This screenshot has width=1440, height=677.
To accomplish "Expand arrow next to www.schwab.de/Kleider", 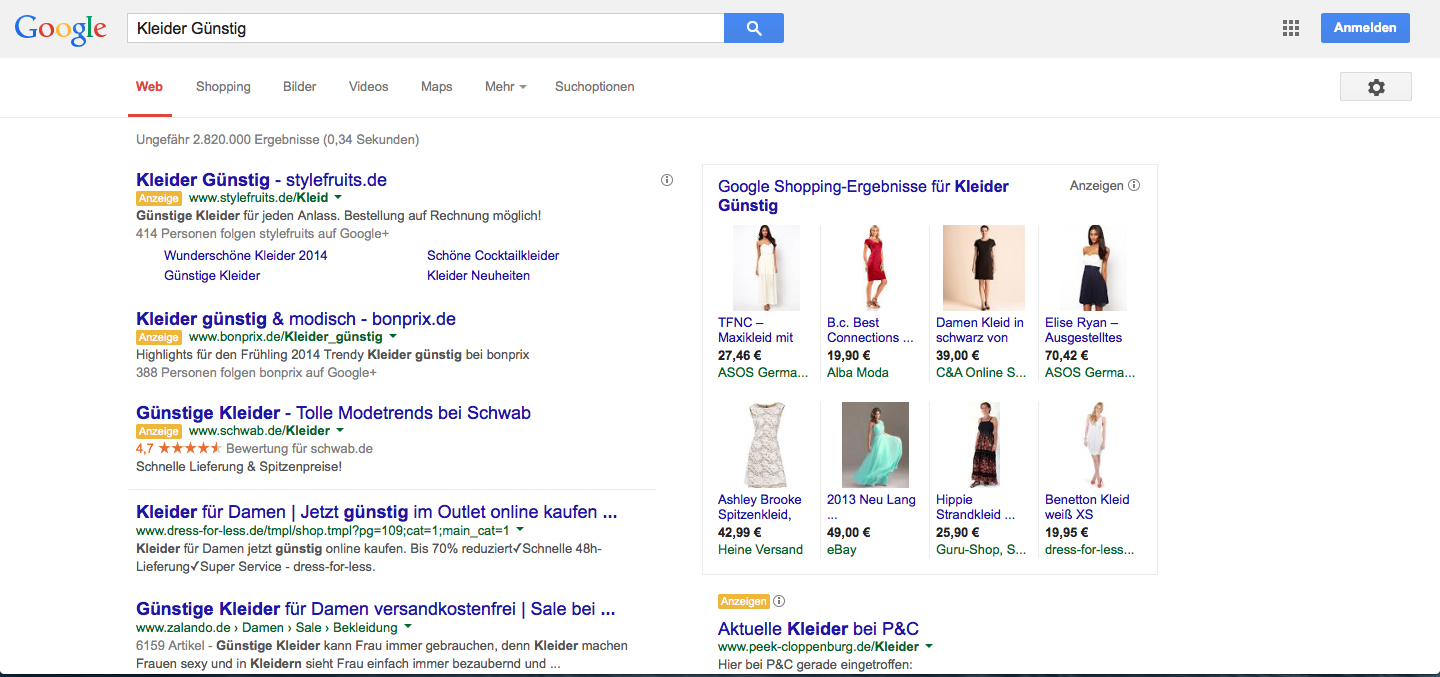I will coord(340,431).
